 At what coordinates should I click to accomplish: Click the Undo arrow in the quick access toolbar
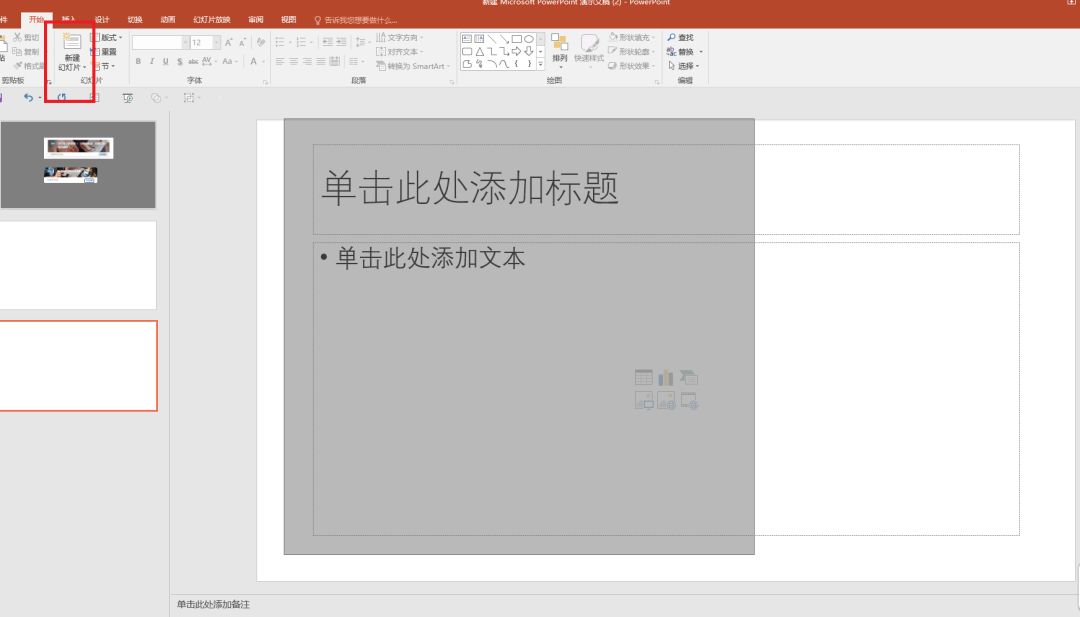(x=28, y=98)
